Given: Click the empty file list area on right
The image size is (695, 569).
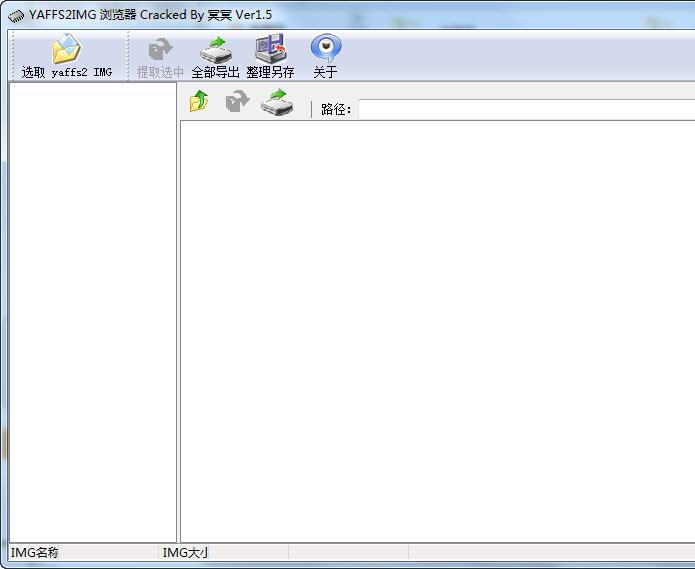Looking at the screenshot, I should point(436,330).
